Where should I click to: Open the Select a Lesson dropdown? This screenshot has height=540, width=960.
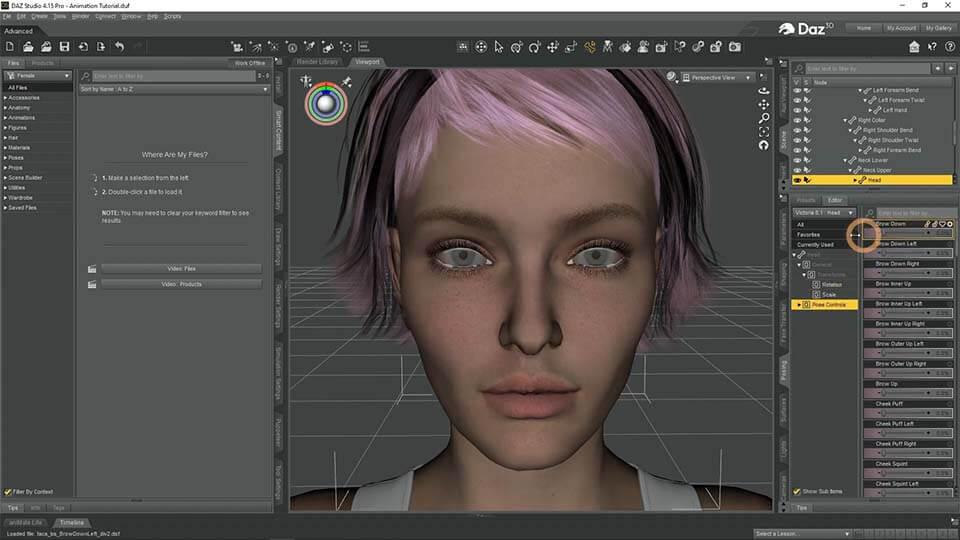[x=802, y=534]
